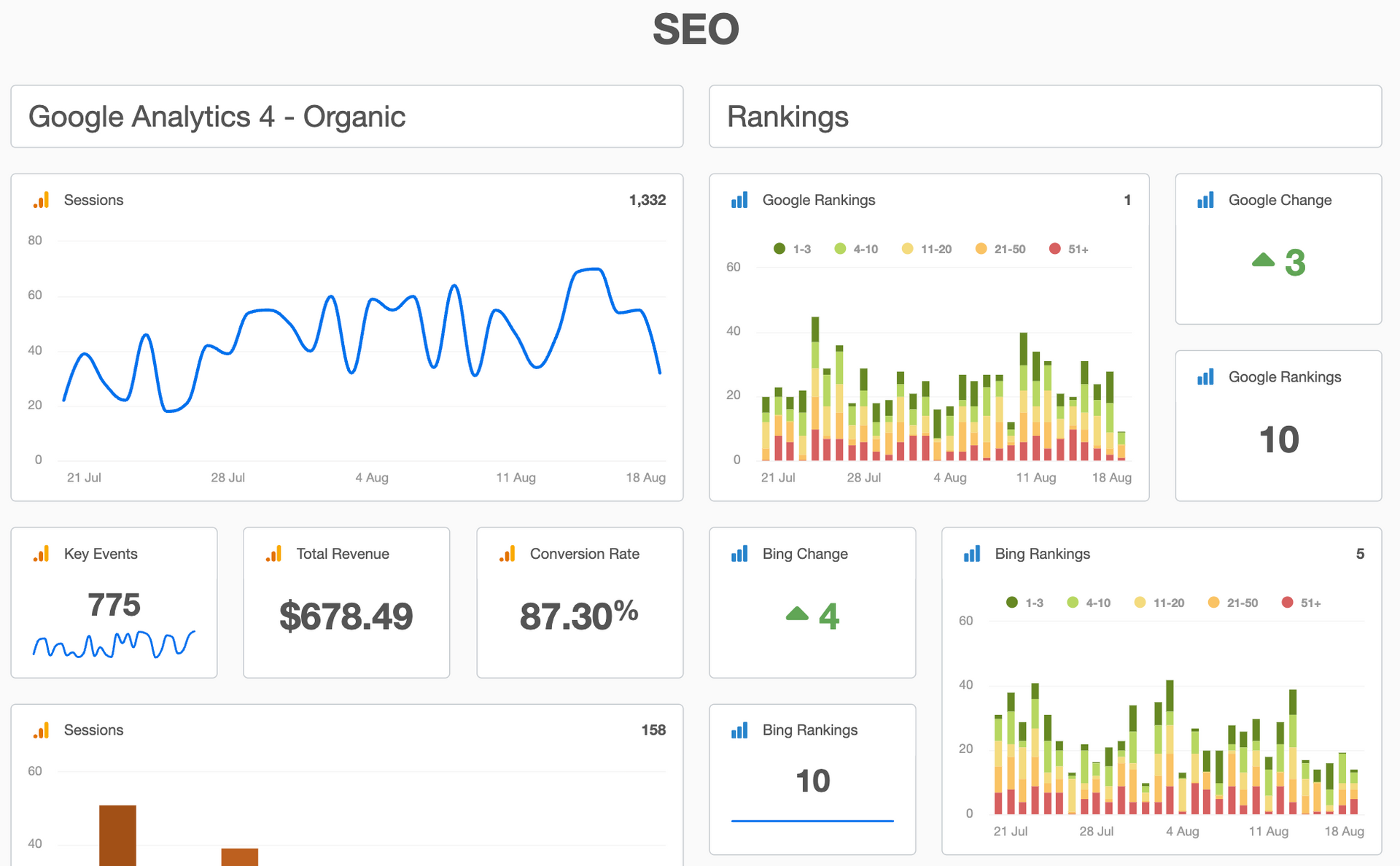Toggle the 11-20 legend series in the Bing Rankings chart

[1159, 603]
